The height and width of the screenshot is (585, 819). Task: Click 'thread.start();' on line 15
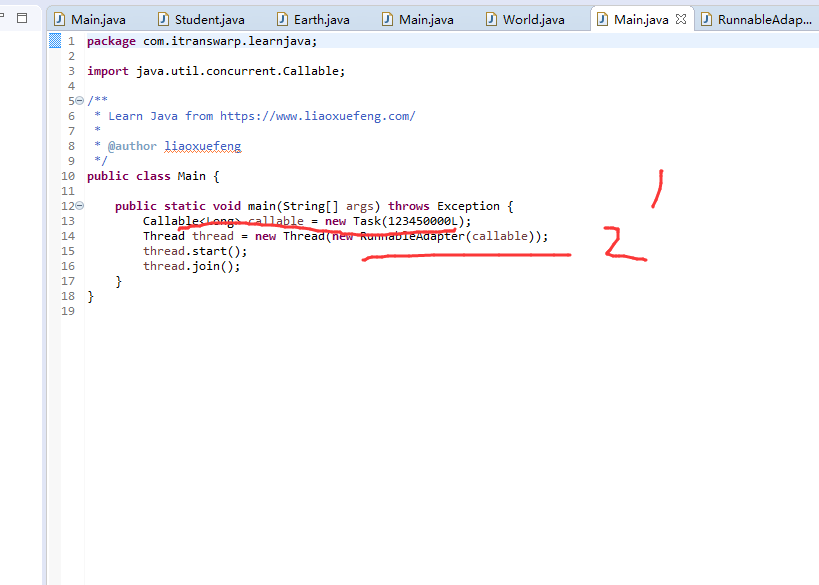tap(195, 251)
